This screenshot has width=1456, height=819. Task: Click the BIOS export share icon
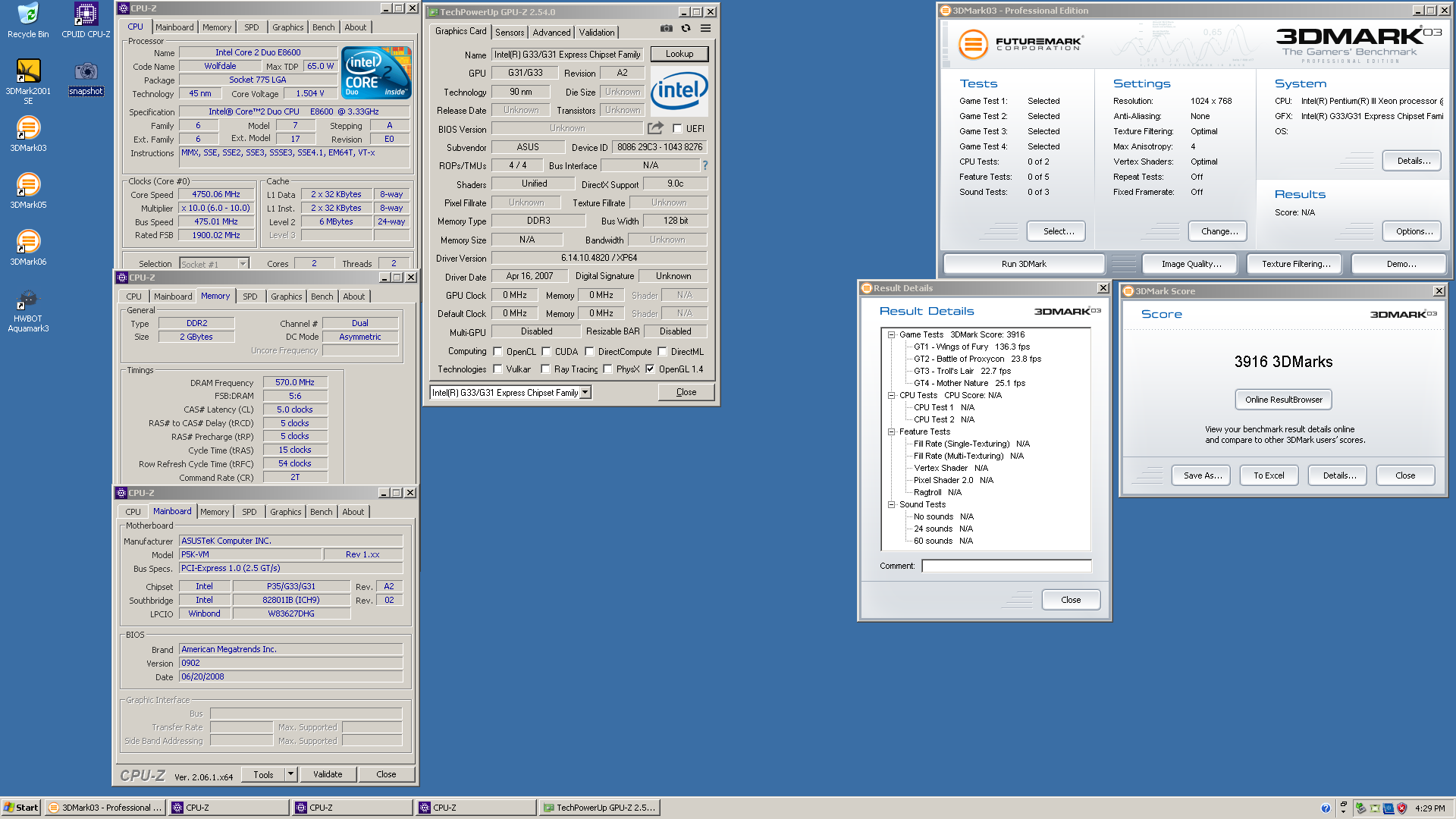pyautogui.click(x=656, y=128)
